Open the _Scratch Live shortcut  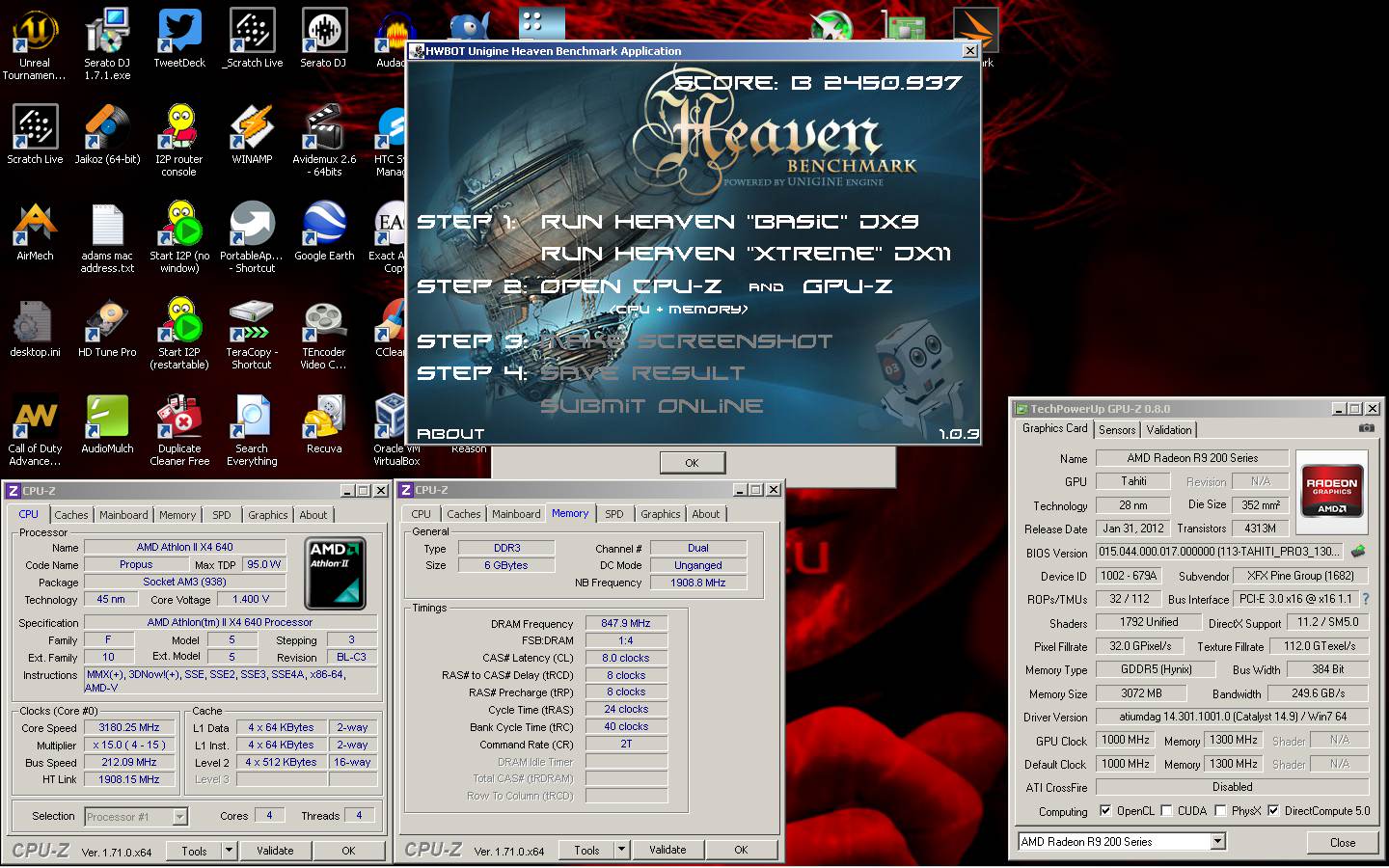(x=252, y=39)
